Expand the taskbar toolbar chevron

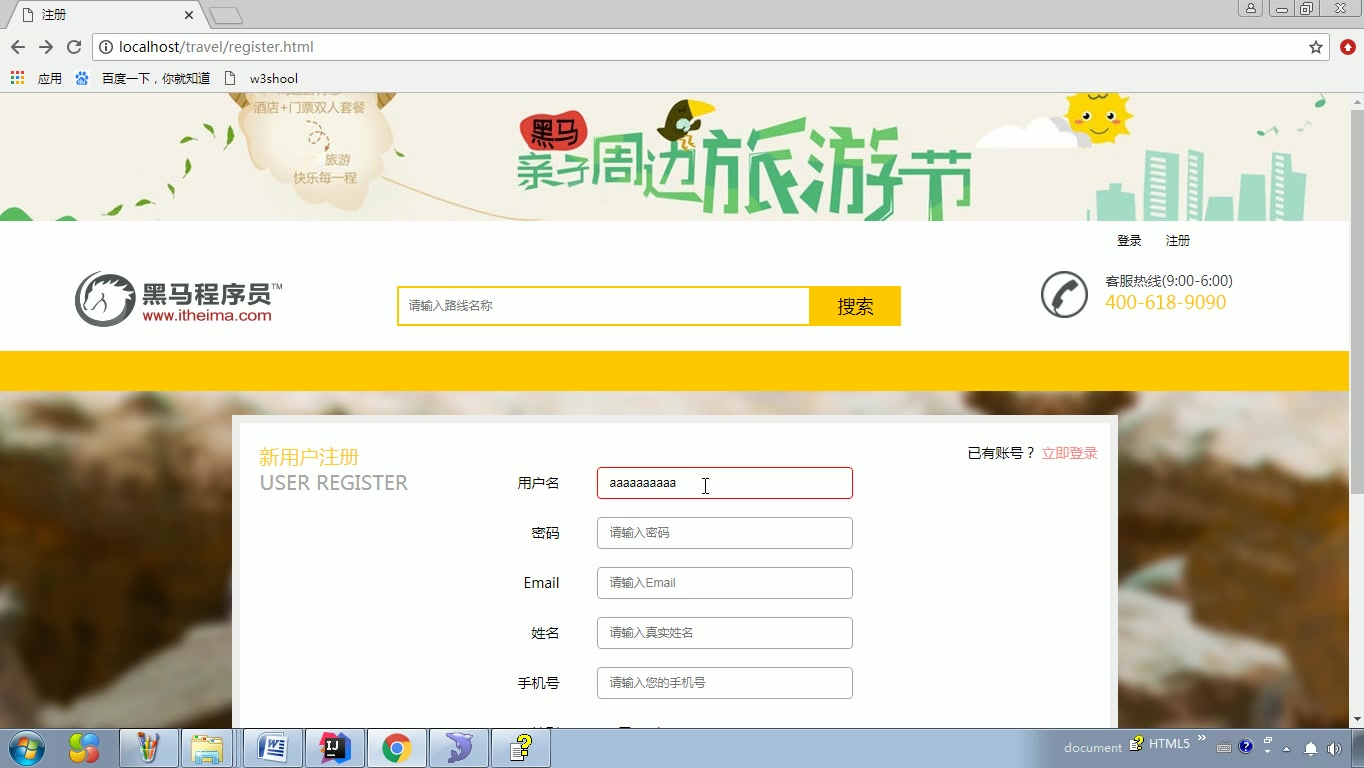(1202, 739)
